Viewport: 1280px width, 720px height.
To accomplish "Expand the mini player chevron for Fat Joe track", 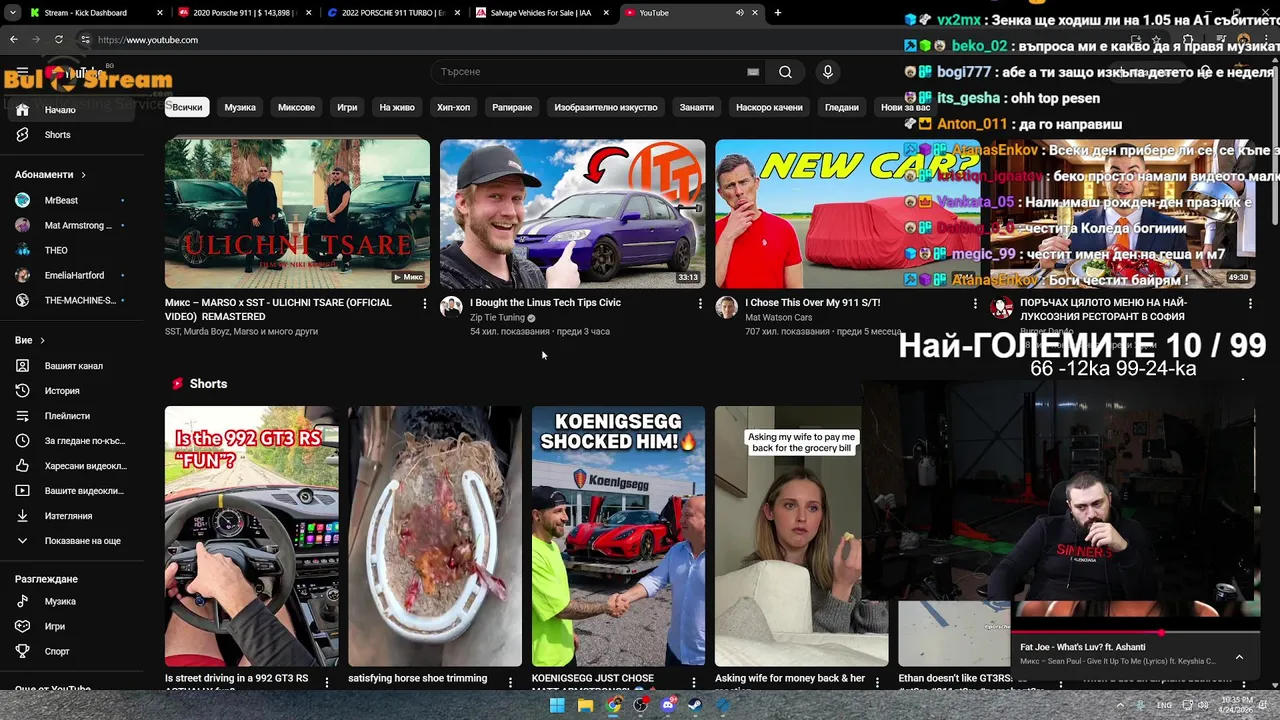I will [1239, 657].
